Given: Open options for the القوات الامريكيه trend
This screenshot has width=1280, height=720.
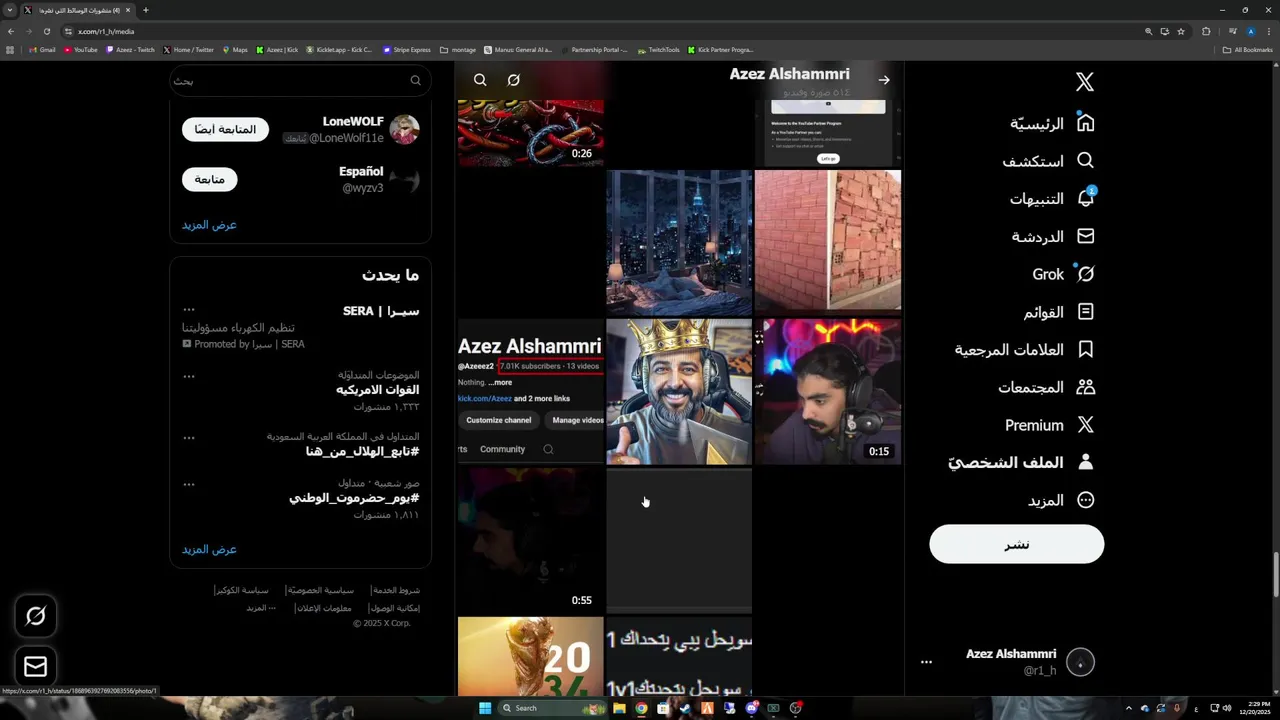Looking at the screenshot, I should 189,377.
